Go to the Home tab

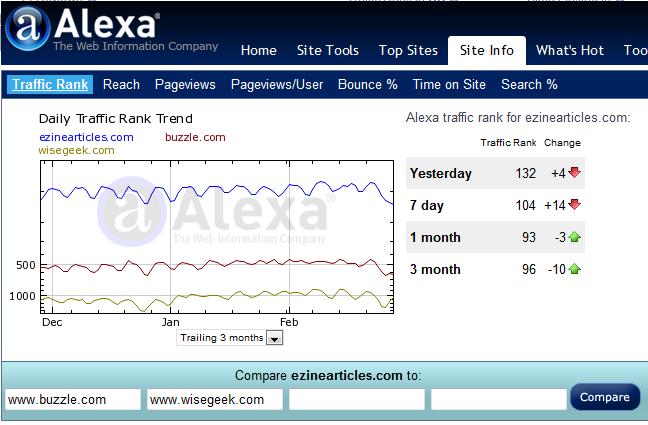(x=259, y=50)
